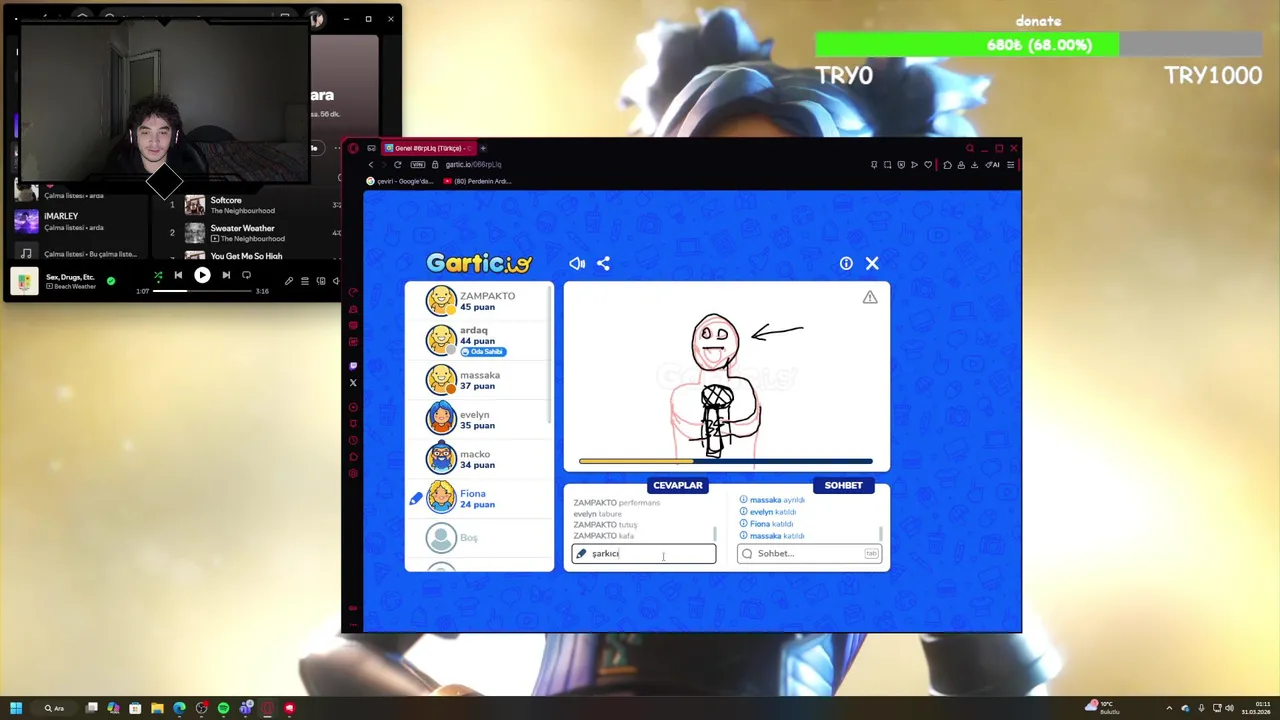This screenshot has height=720, width=1280.
Task: Click the drawing time progress bar
Action: 726,461
